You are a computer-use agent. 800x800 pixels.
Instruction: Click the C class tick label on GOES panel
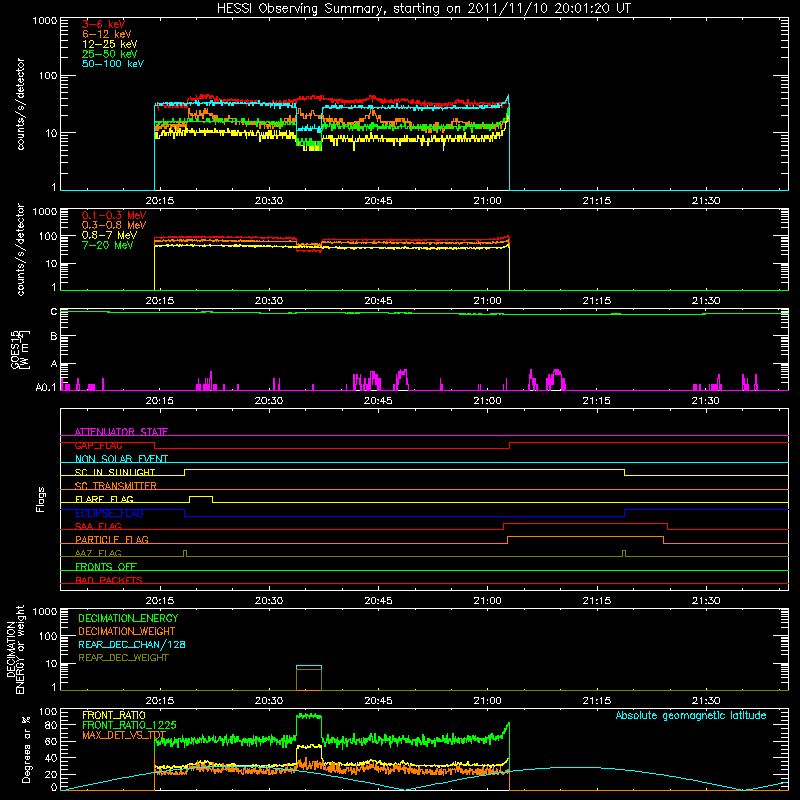click(x=54, y=312)
